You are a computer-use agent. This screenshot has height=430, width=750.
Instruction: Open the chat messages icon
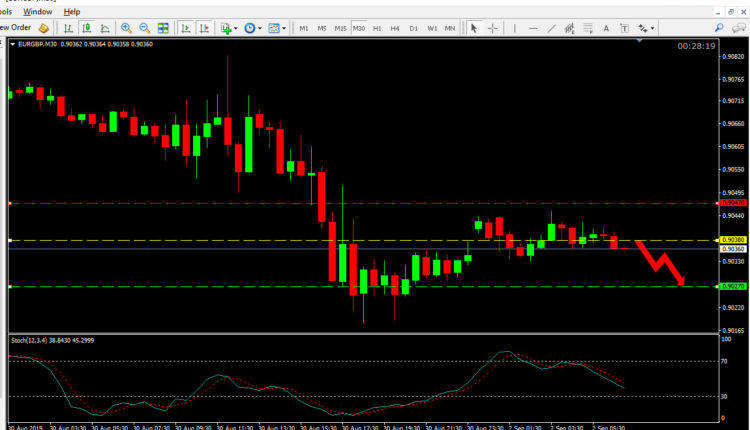[x=739, y=28]
